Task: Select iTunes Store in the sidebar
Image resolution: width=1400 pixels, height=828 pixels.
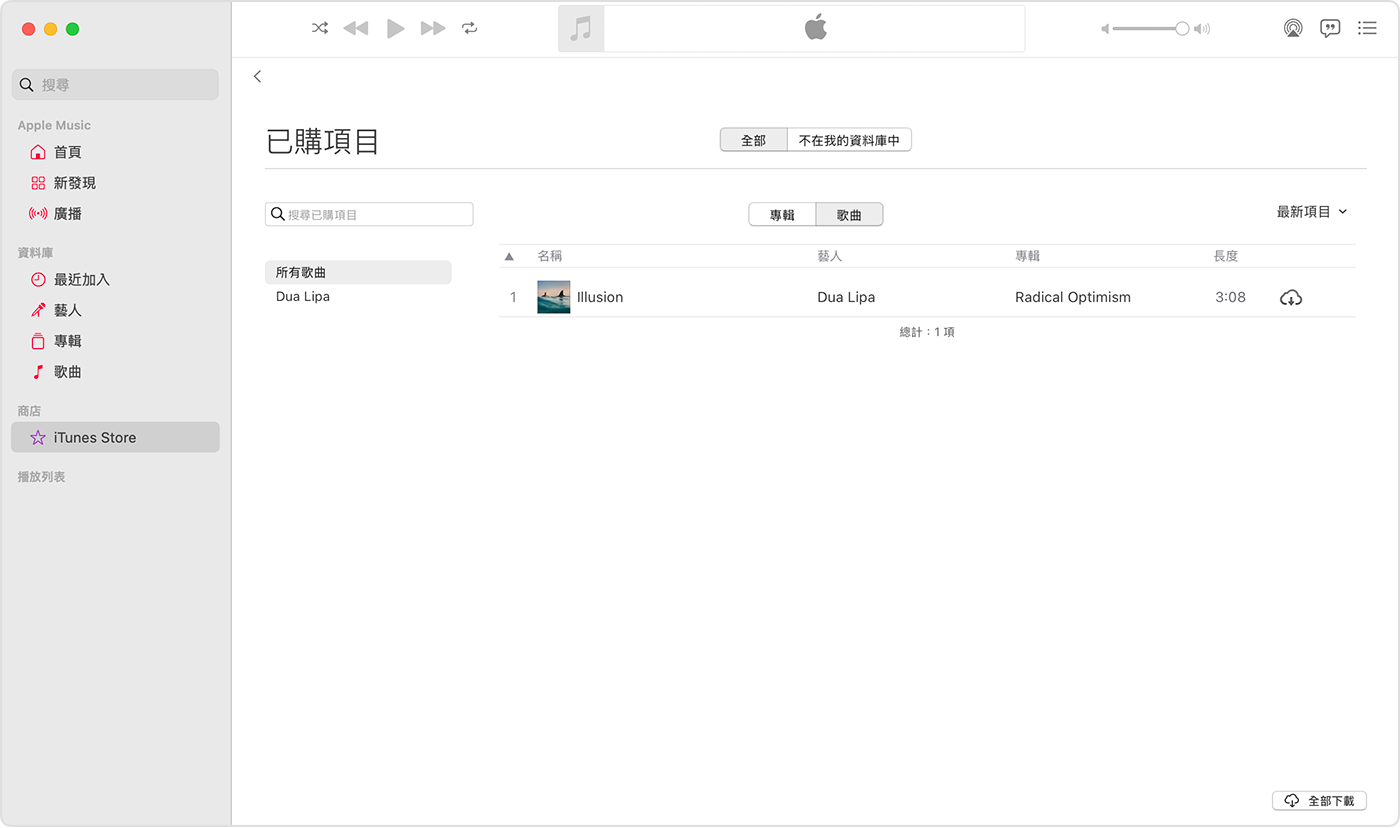Action: point(115,437)
